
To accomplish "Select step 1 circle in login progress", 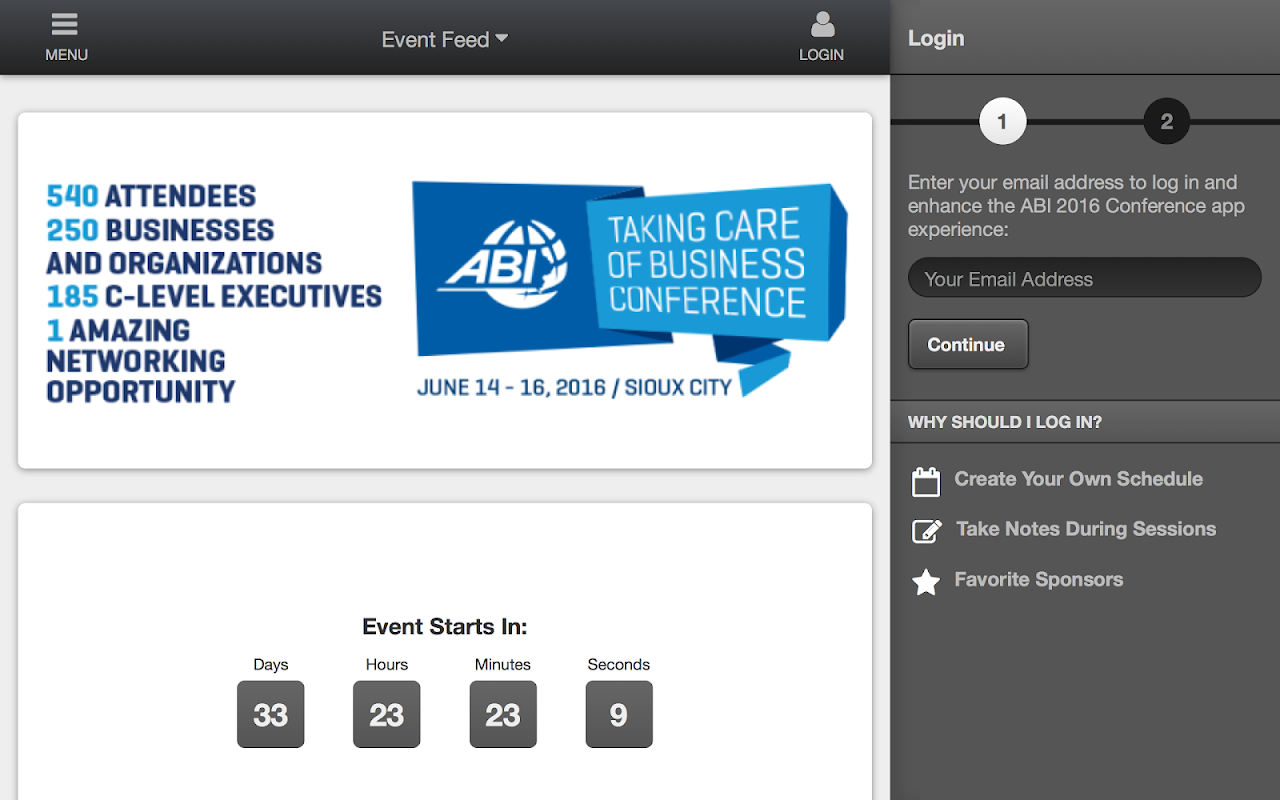I will click(x=1002, y=122).
